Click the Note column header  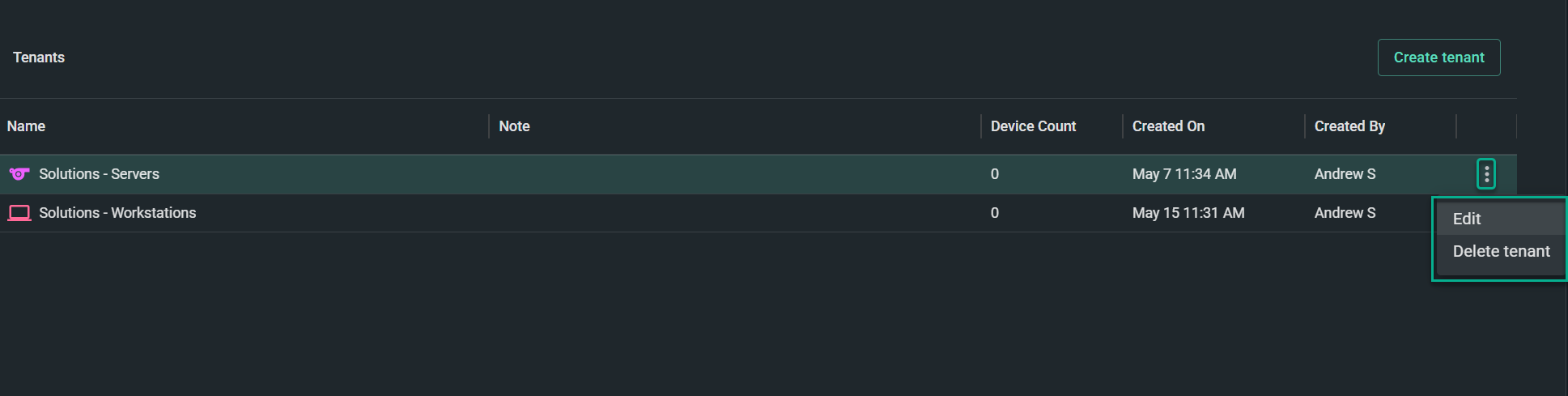tap(514, 126)
